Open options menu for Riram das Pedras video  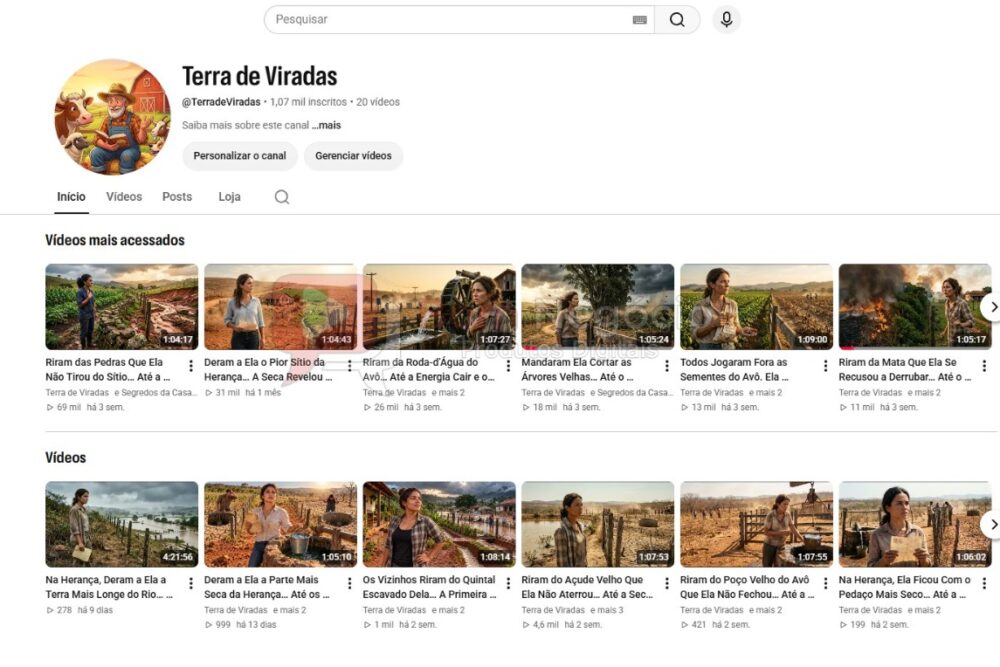coord(191,365)
